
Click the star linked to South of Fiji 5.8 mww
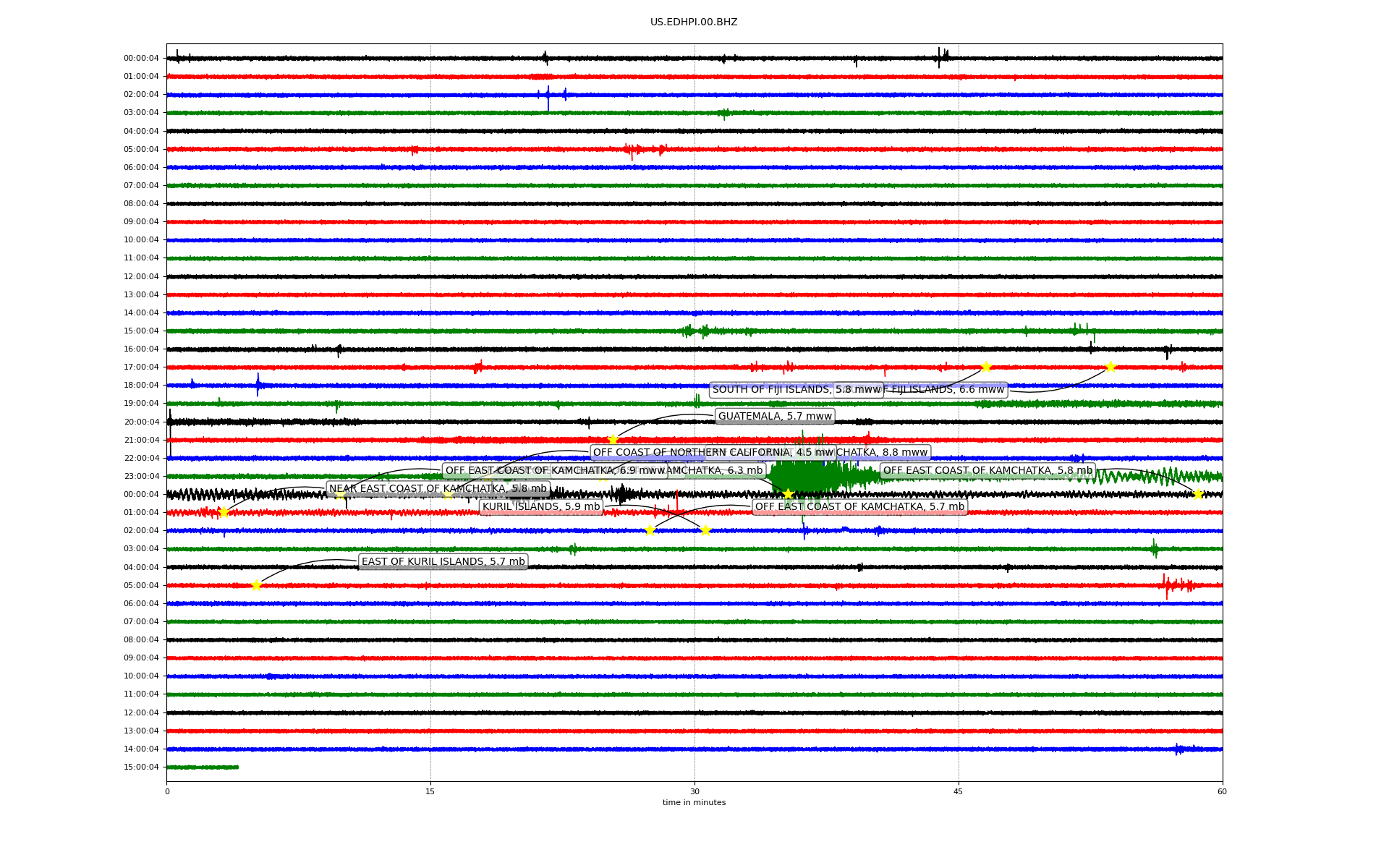(985, 367)
